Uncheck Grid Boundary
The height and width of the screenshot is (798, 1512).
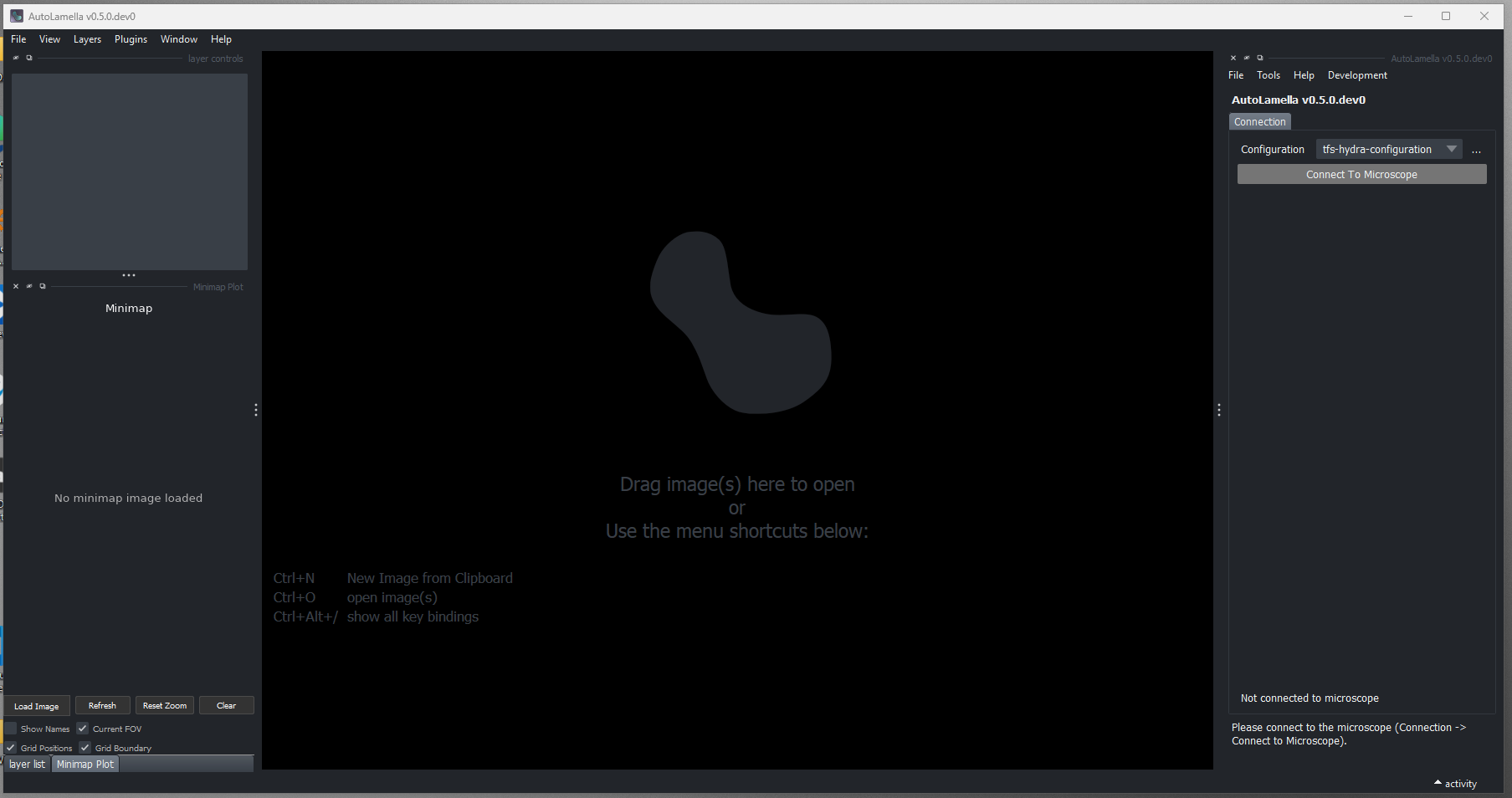(85, 747)
